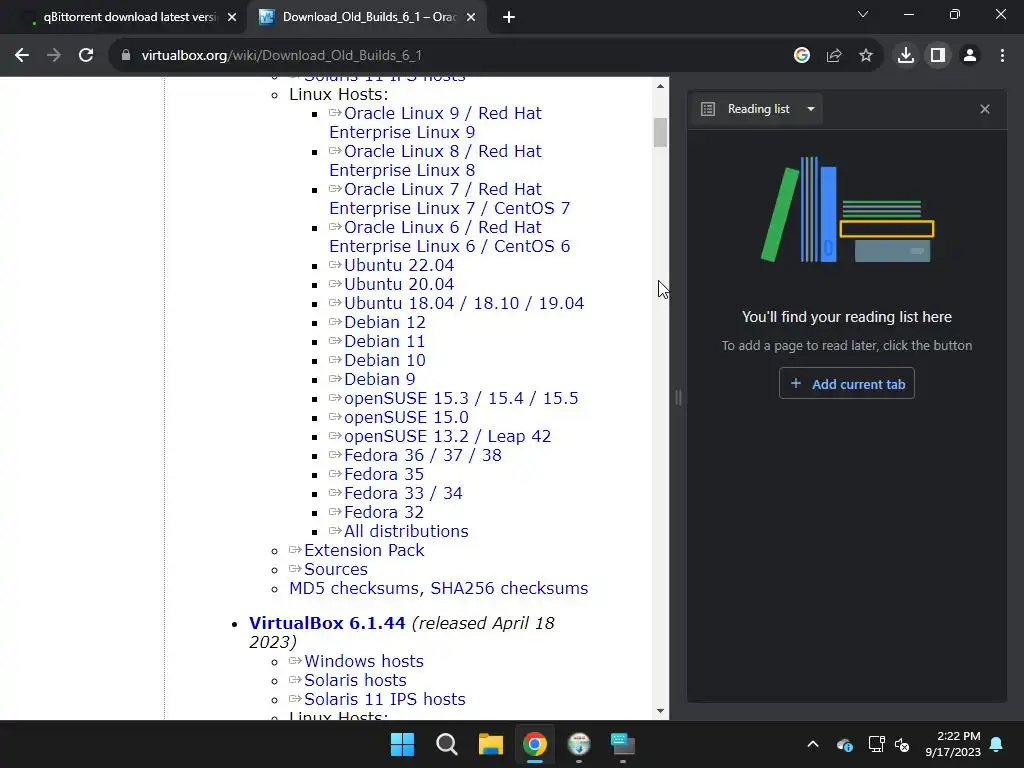
Task: Open the tab search chevron
Action: tap(863, 14)
